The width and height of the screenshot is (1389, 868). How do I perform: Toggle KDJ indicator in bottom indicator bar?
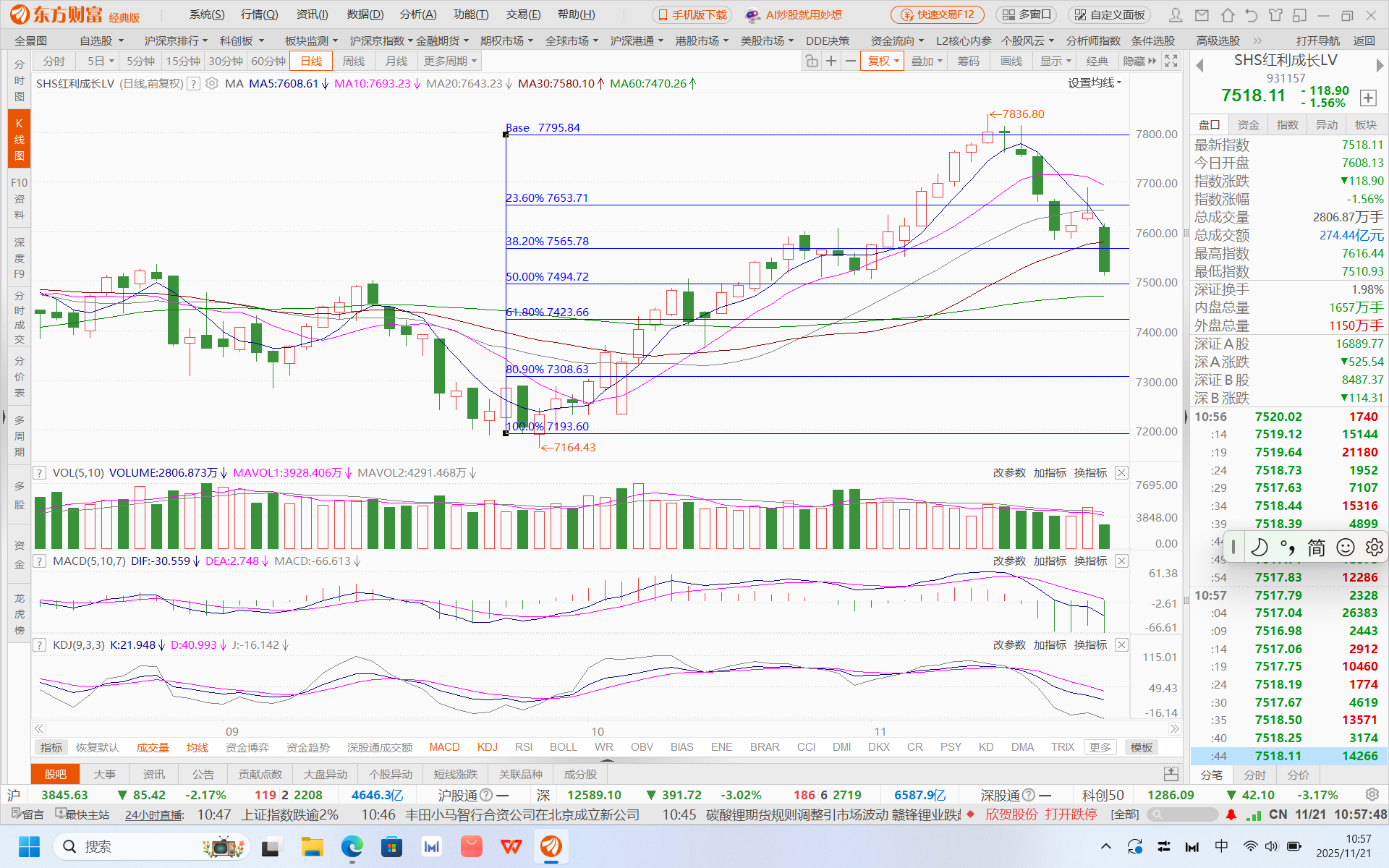(x=487, y=747)
